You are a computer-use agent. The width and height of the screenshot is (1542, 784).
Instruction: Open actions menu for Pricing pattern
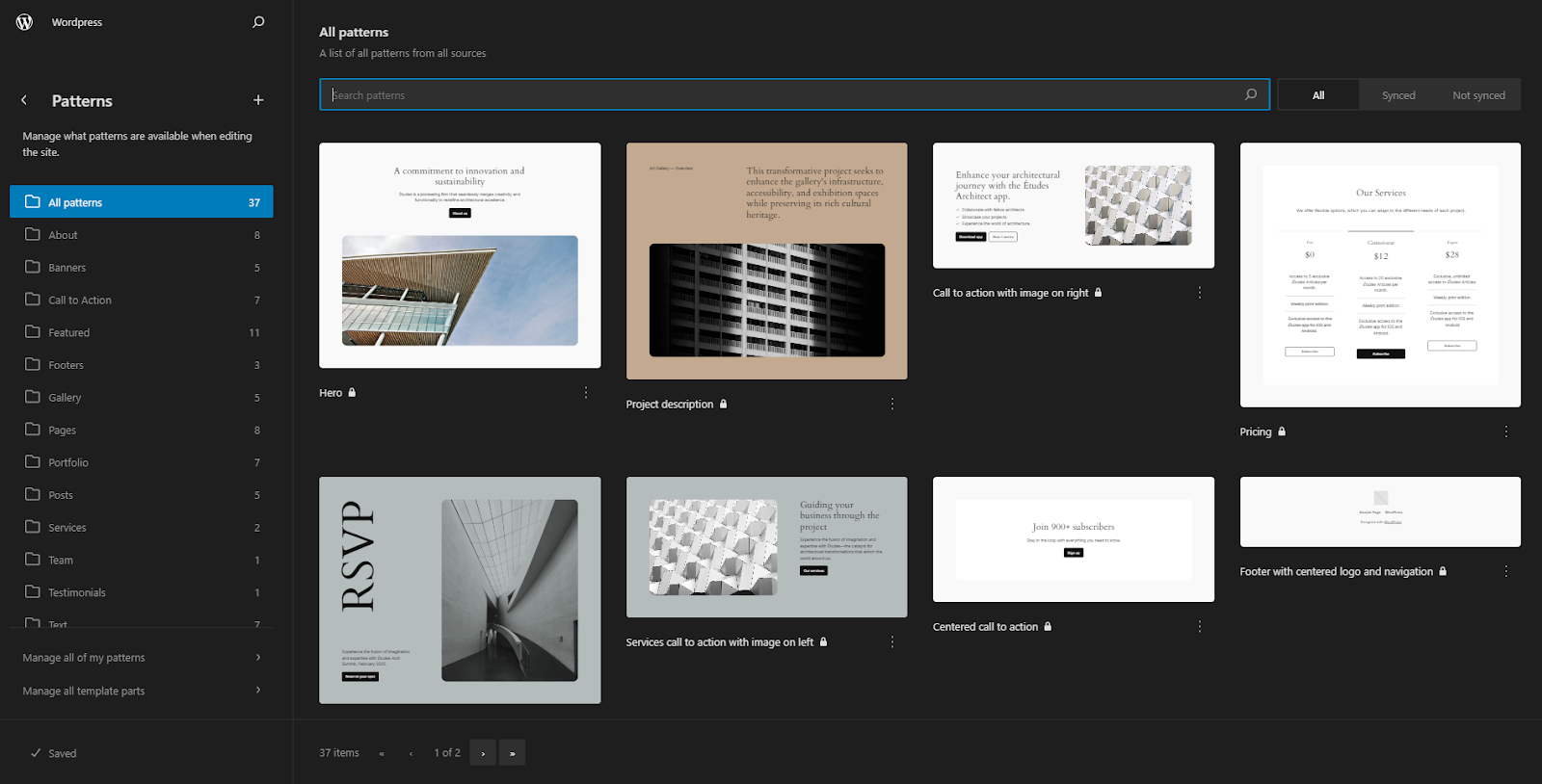1506,432
